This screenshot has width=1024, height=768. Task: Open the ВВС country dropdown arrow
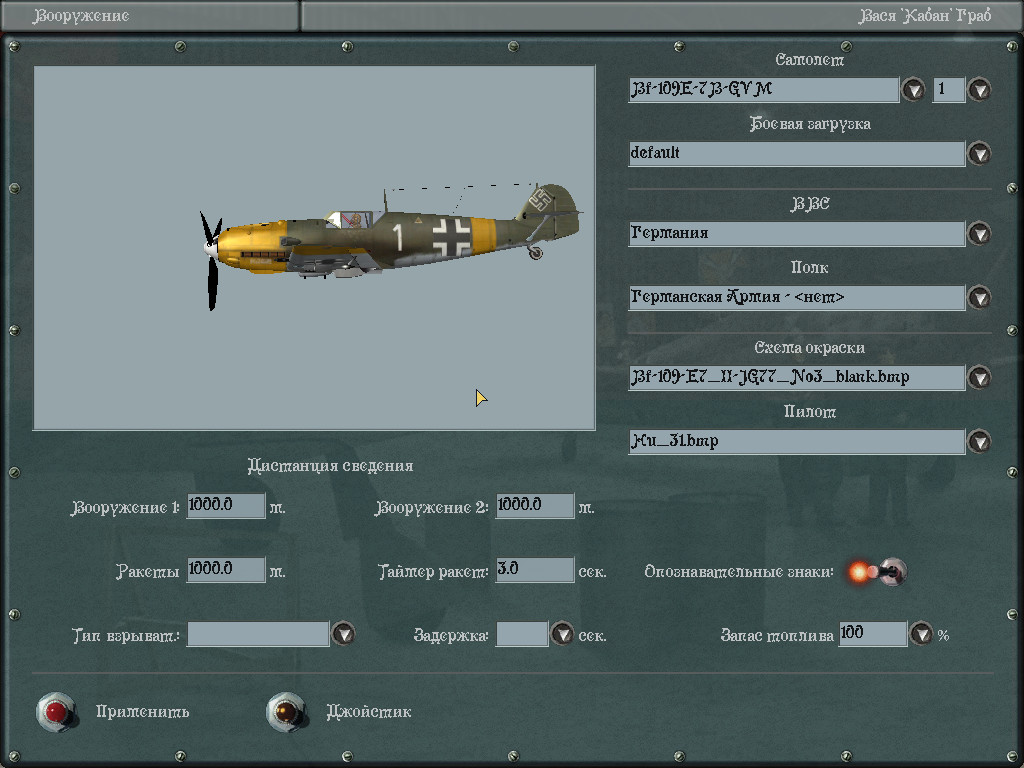pyautogui.click(x=979, y=233)
